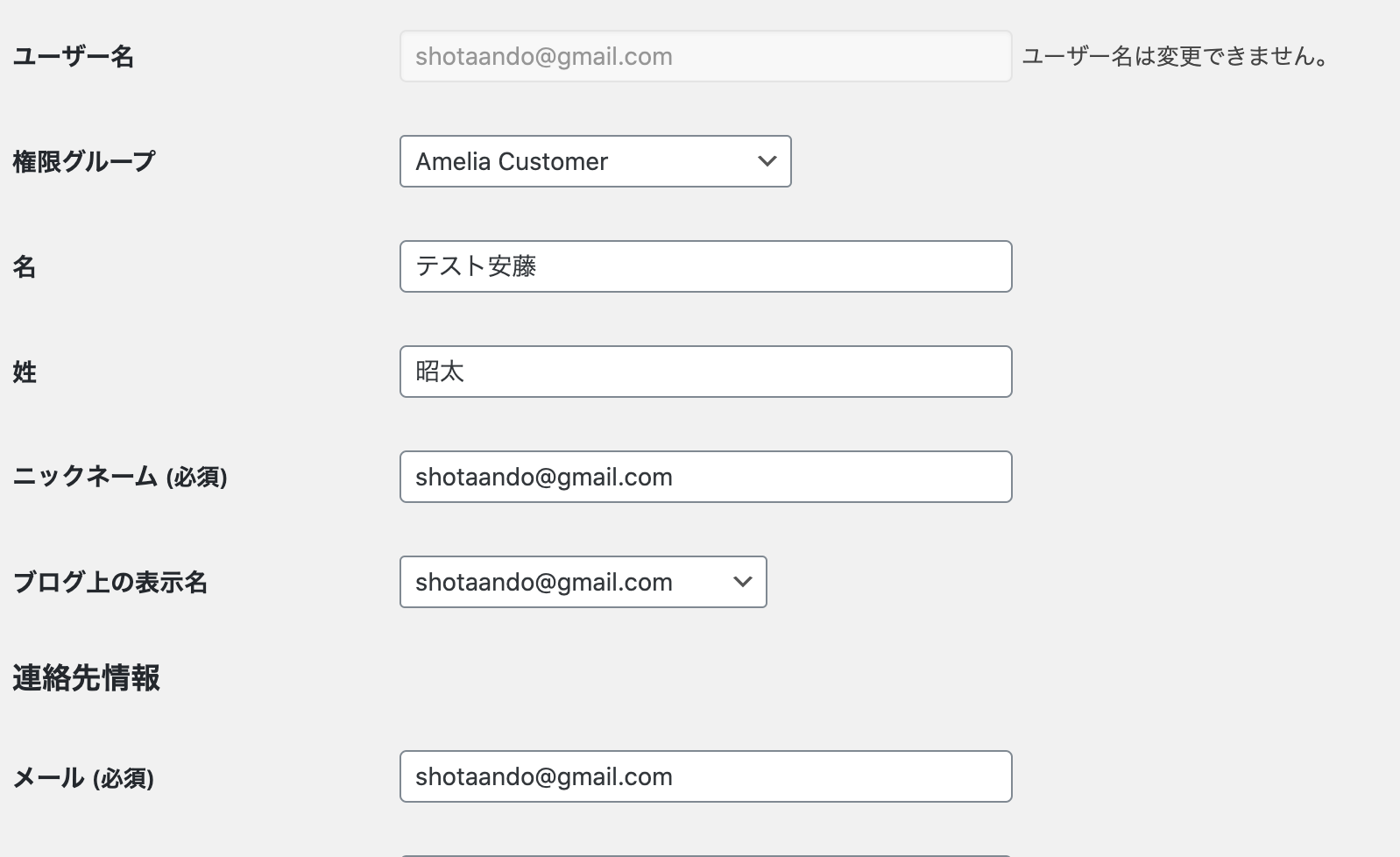The height and width of the screenshot is (857, 1400).
Task: Click the 権限グループ label
Action: click(x=84, y=161)
